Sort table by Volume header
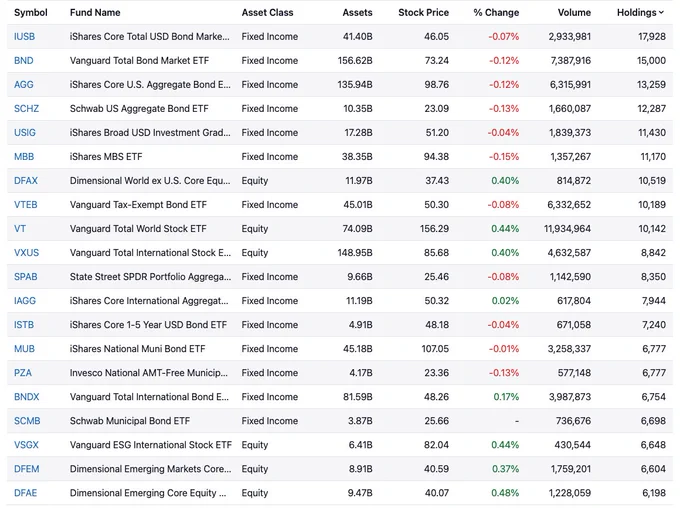 click(574, 13)
